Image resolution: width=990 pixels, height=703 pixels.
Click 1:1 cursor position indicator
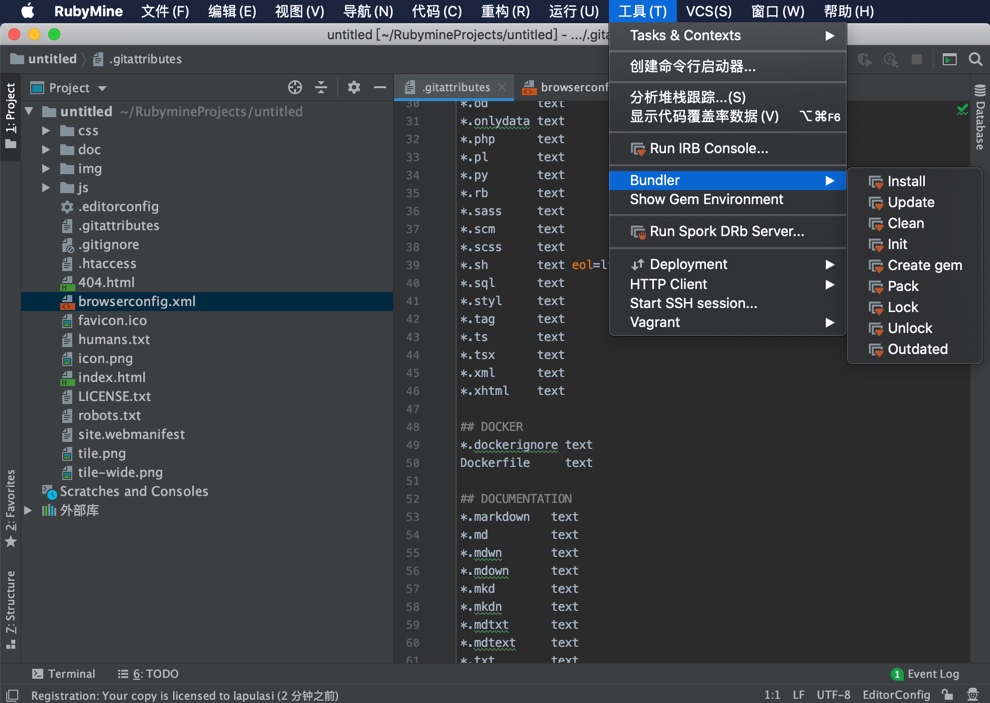tap(772, 694)
